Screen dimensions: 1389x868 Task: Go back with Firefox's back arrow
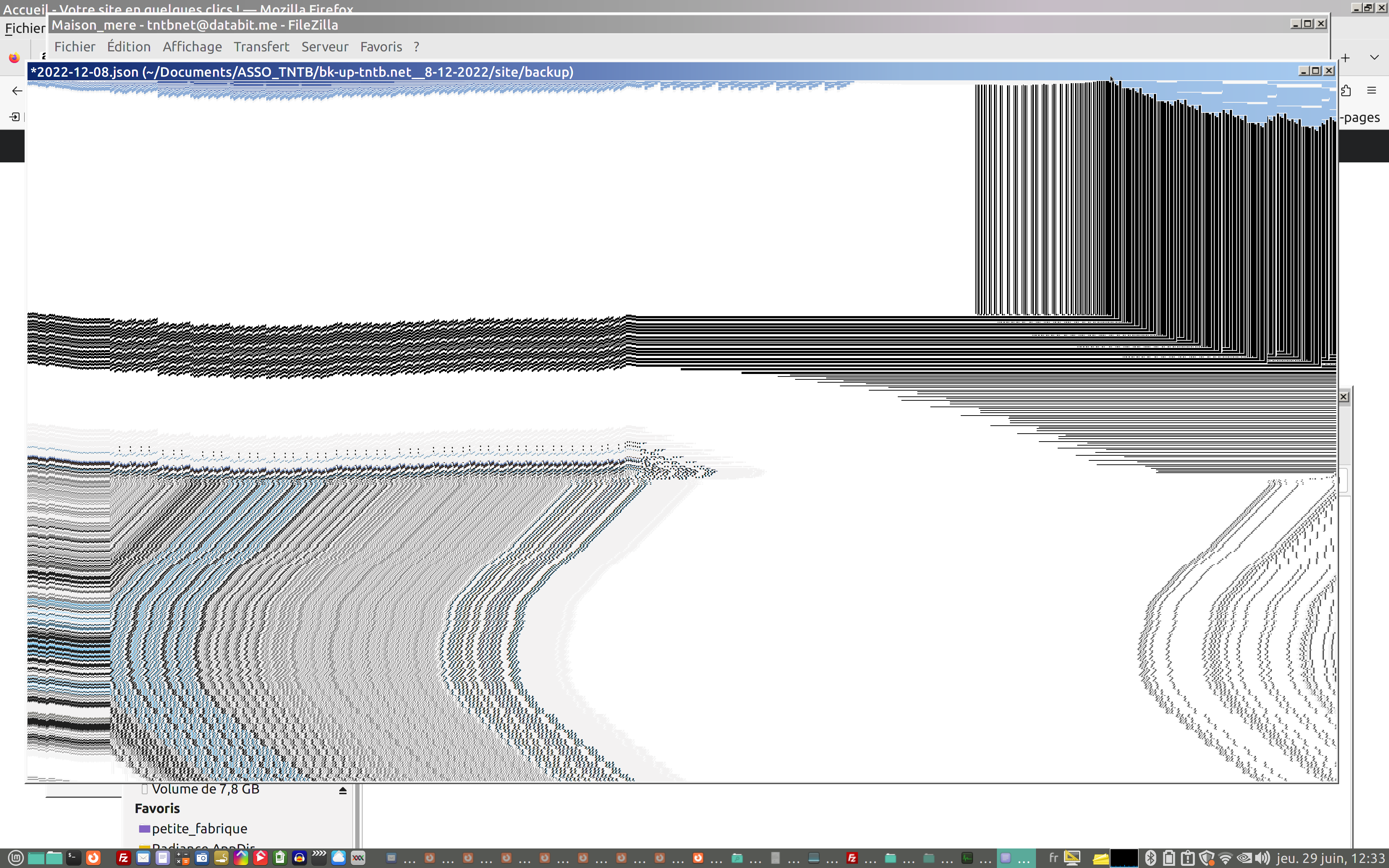click(x=17, y=91)
